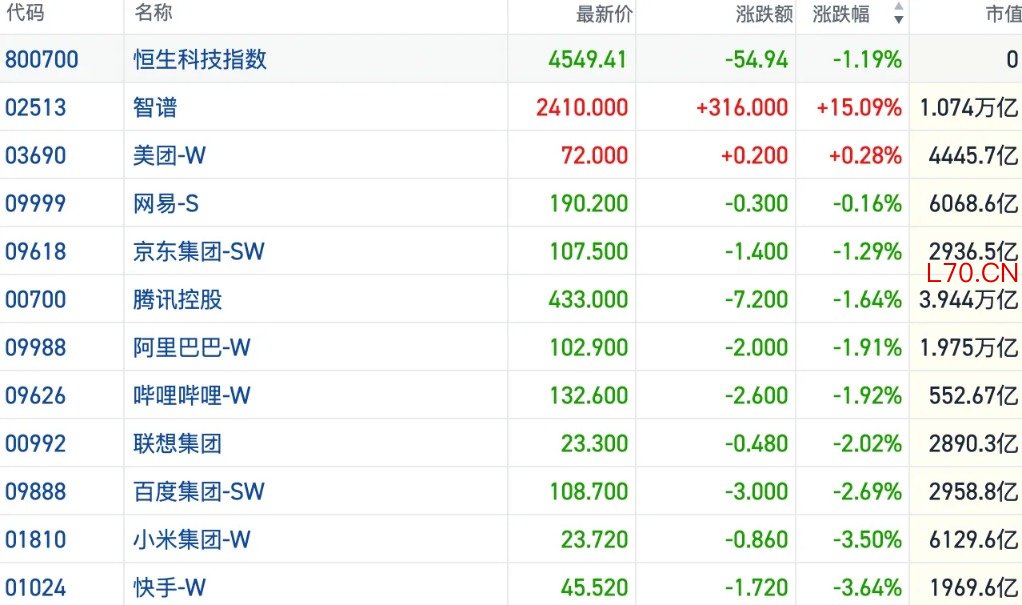
Task: Open stock 联想集团
Action: point(177,444)
